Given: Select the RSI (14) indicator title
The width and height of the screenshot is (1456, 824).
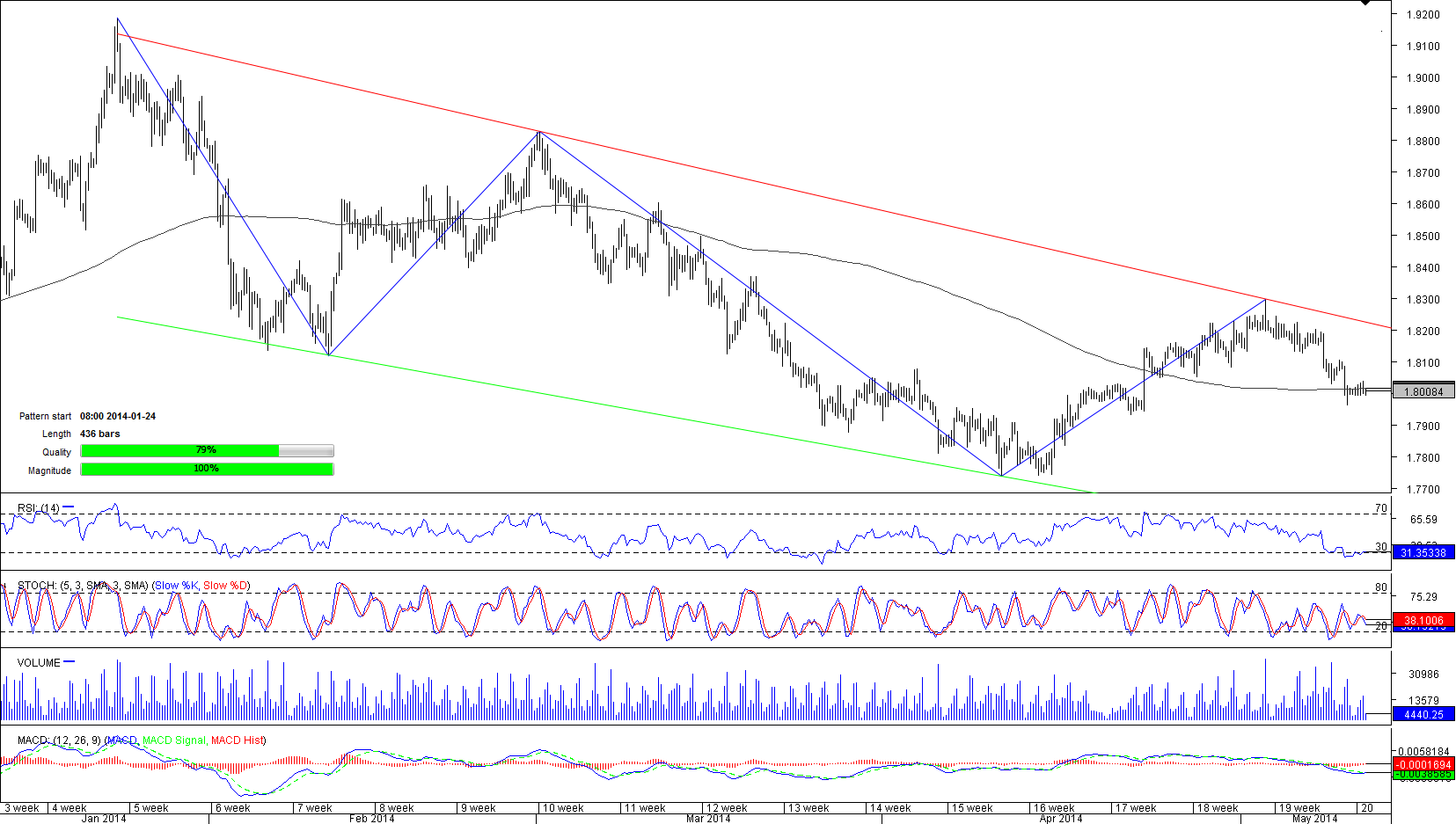Looking at the screenshot, I should point(39,508).
